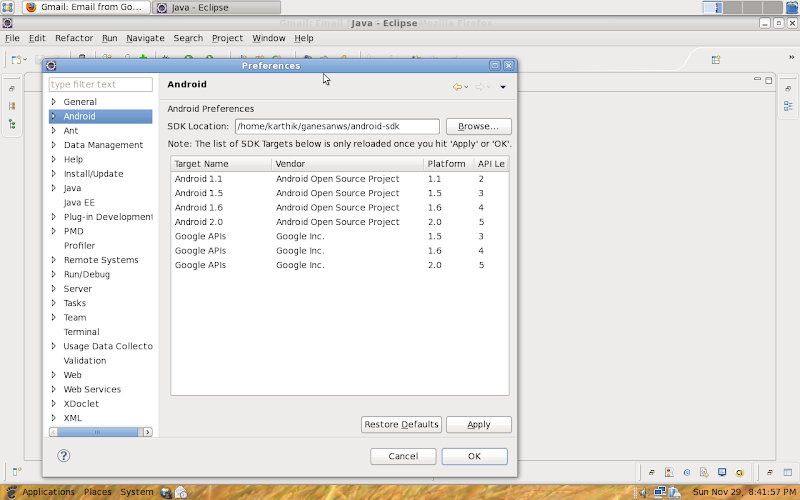800x500 pixels.
Task: Click the Restore Defaults button
Action: coord(402,424)
